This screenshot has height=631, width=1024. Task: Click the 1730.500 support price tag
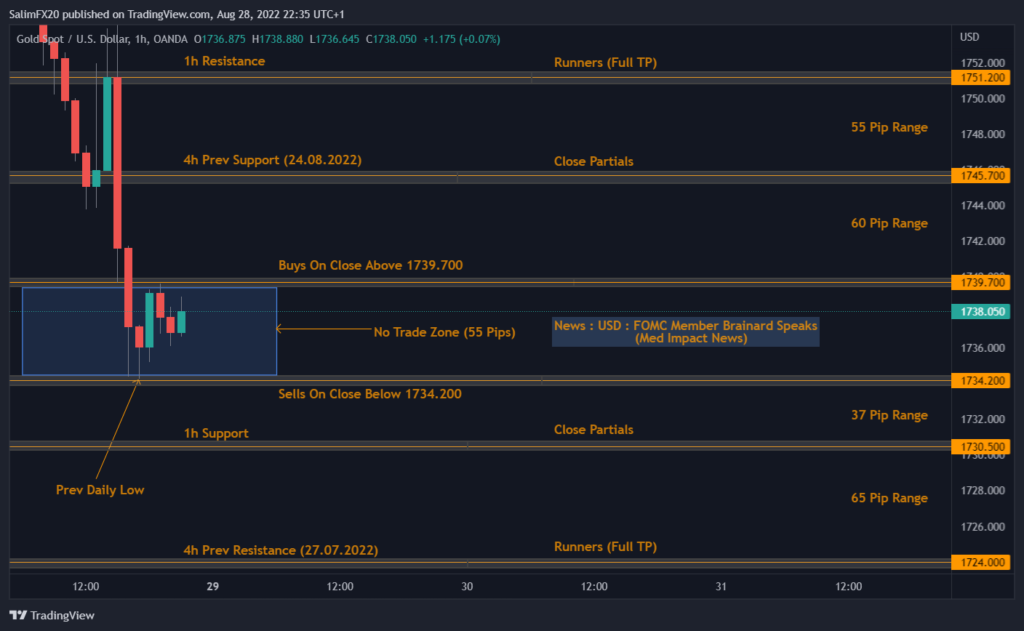pos(982,446)
